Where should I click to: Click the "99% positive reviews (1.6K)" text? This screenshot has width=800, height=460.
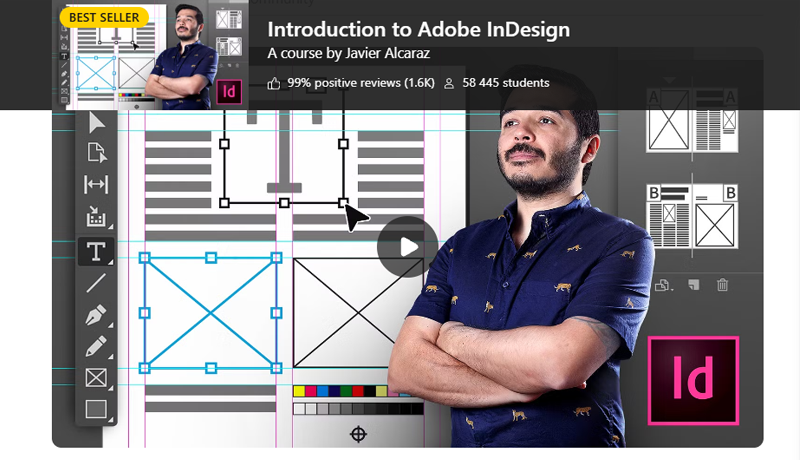[x=361, y=83]
